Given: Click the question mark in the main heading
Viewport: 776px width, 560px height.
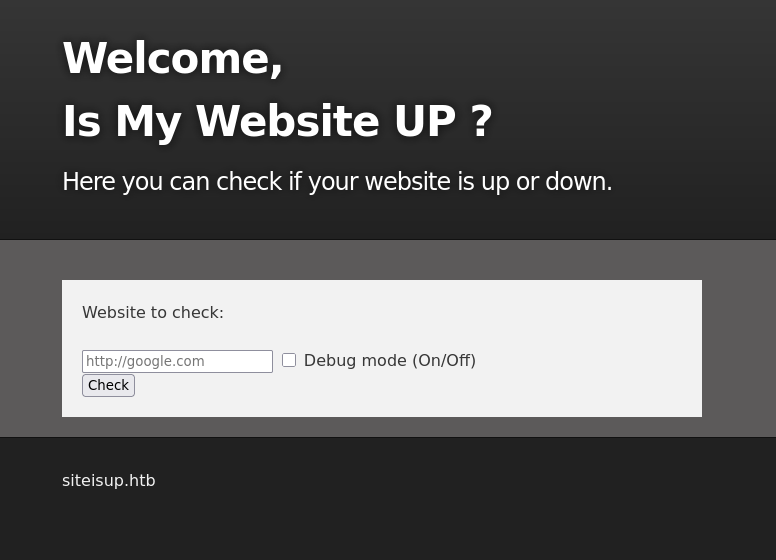Looking at the screenshot, I should (x=481, y=122).
